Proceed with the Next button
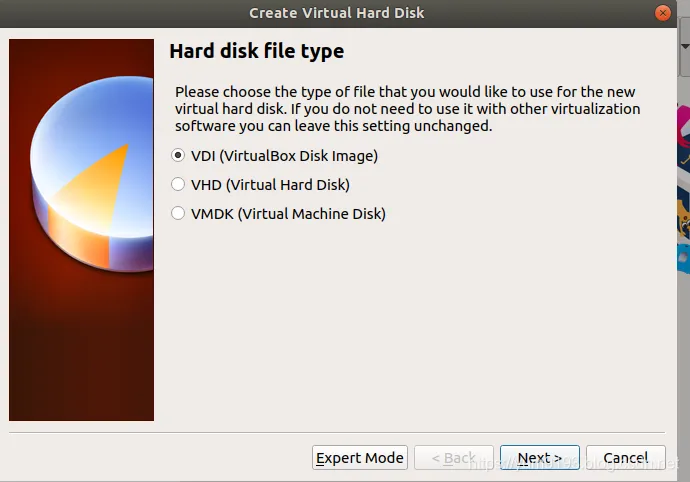690x482 pixels. click(x=539, y=458)
